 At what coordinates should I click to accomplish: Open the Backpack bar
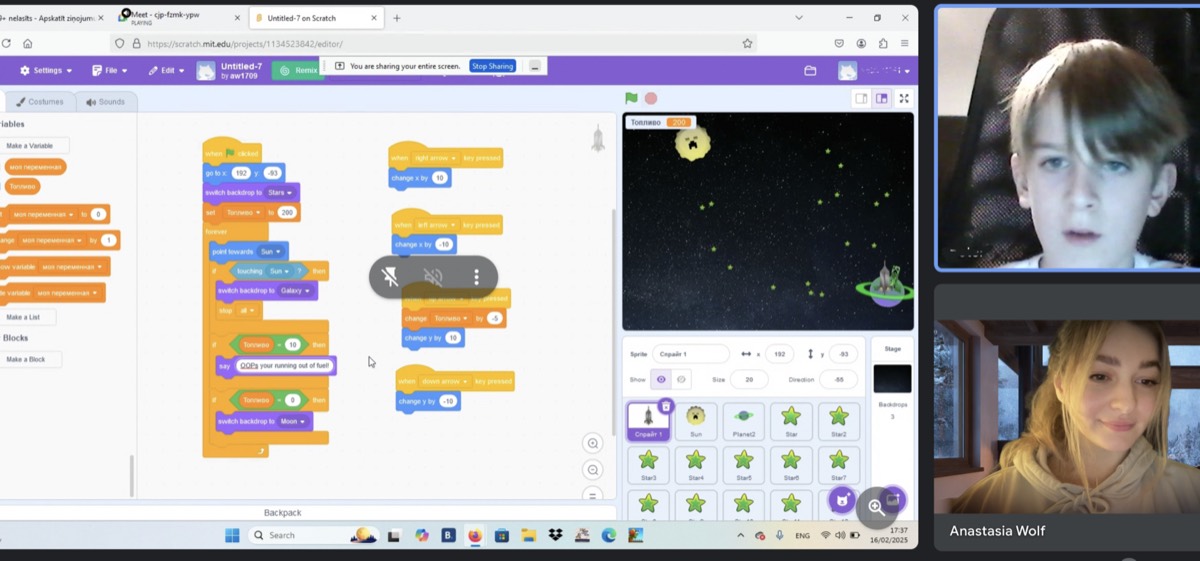click(x=282, y=512)
